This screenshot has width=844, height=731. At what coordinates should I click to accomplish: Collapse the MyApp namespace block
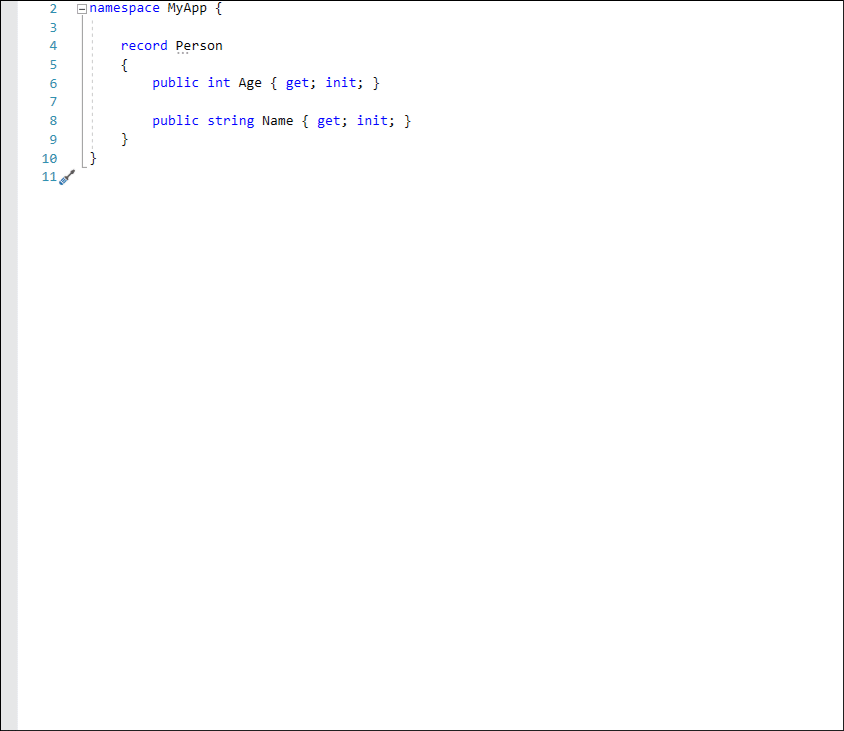click(x=82, y=9)
